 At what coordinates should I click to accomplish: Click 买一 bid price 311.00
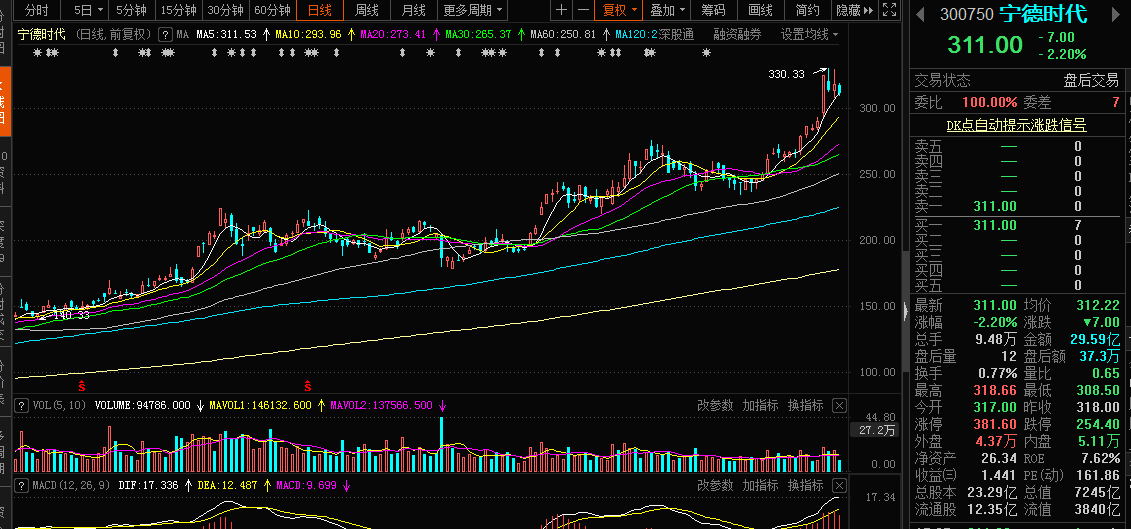995,225
